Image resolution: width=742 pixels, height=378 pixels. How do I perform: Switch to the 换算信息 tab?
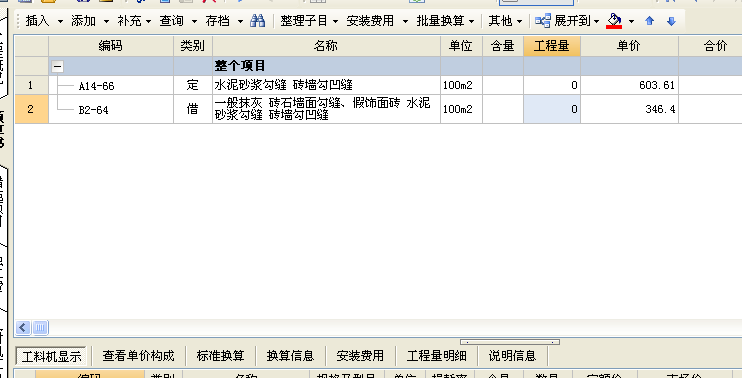point(290,356)
